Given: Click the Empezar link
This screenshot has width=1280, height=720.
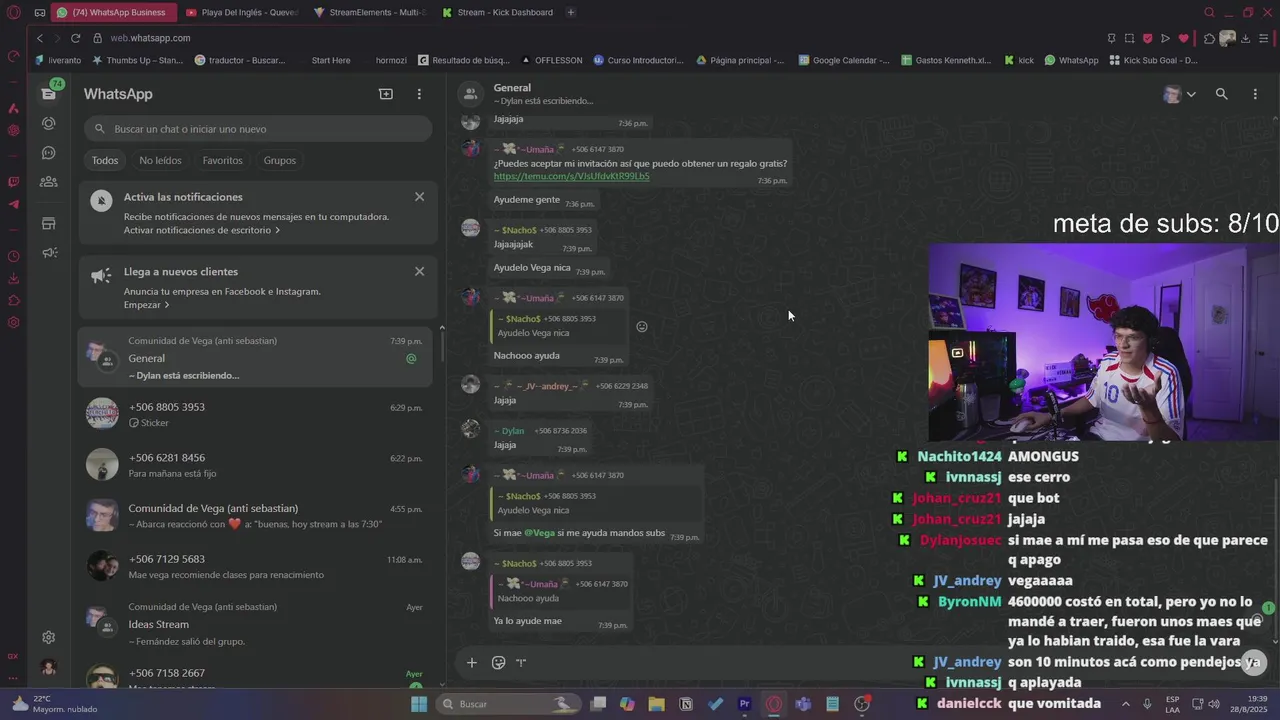Looking at the screenshot, I should coord(146,305).
